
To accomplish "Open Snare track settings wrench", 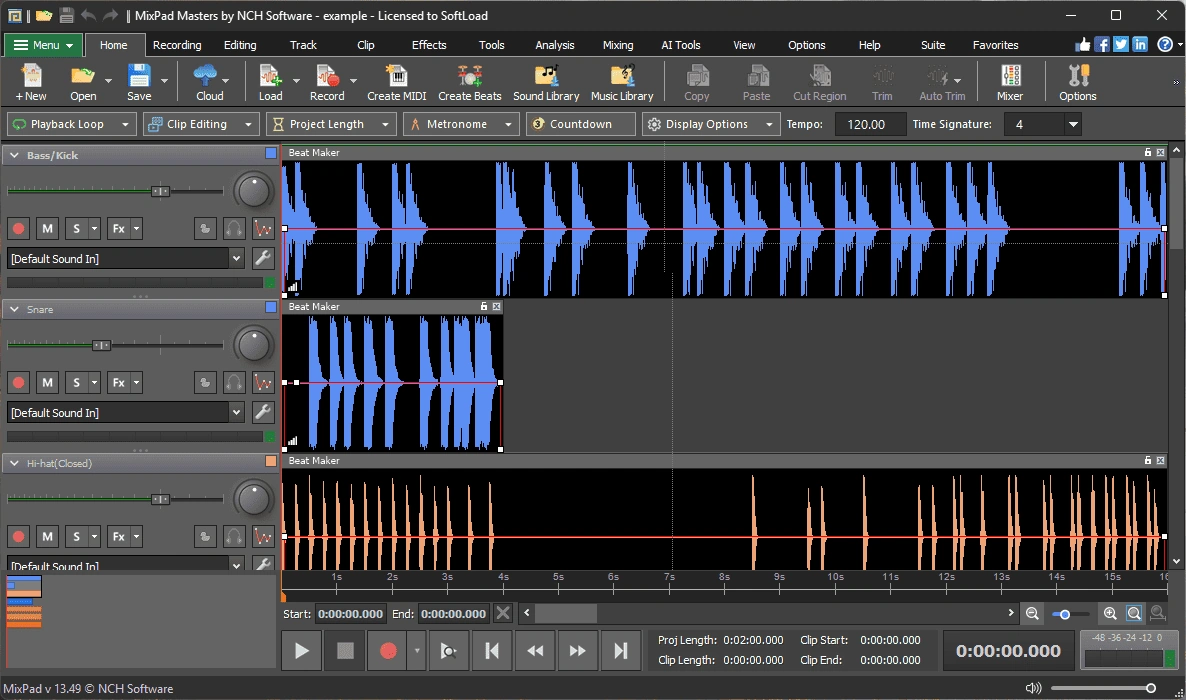I will [x=262, y=412].
